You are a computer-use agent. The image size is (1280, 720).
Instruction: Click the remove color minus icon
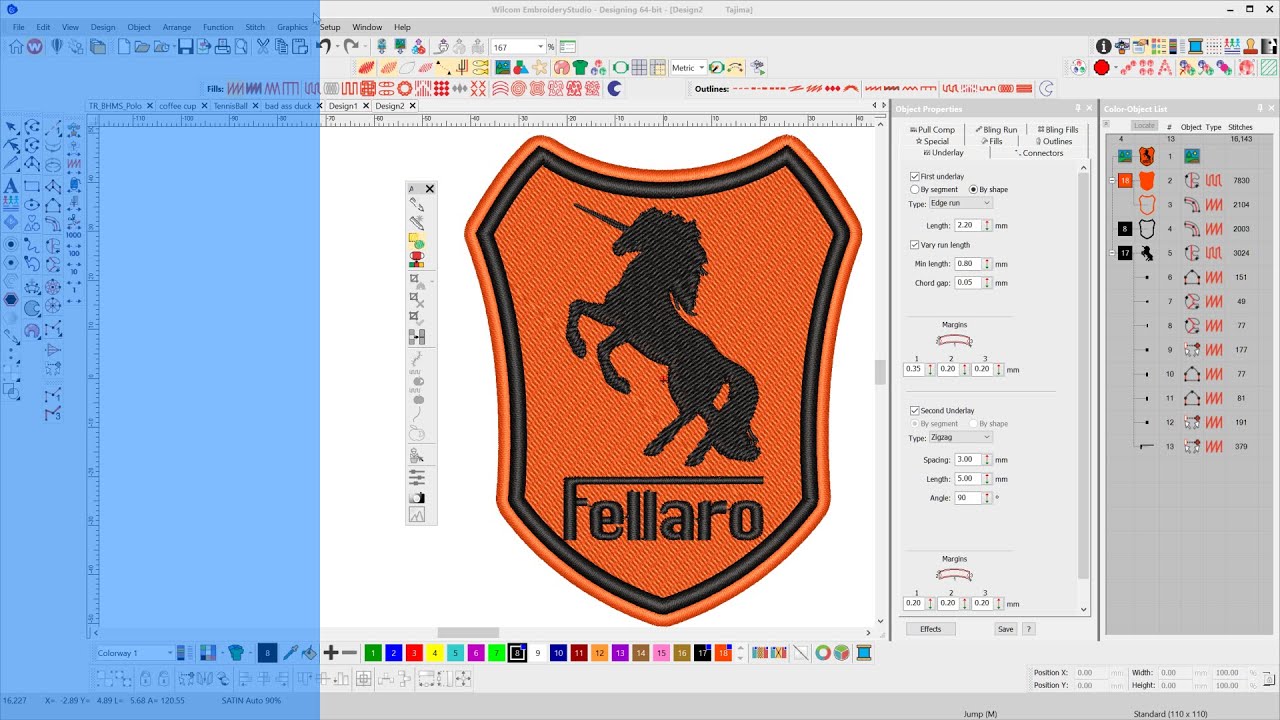point(349,653)
